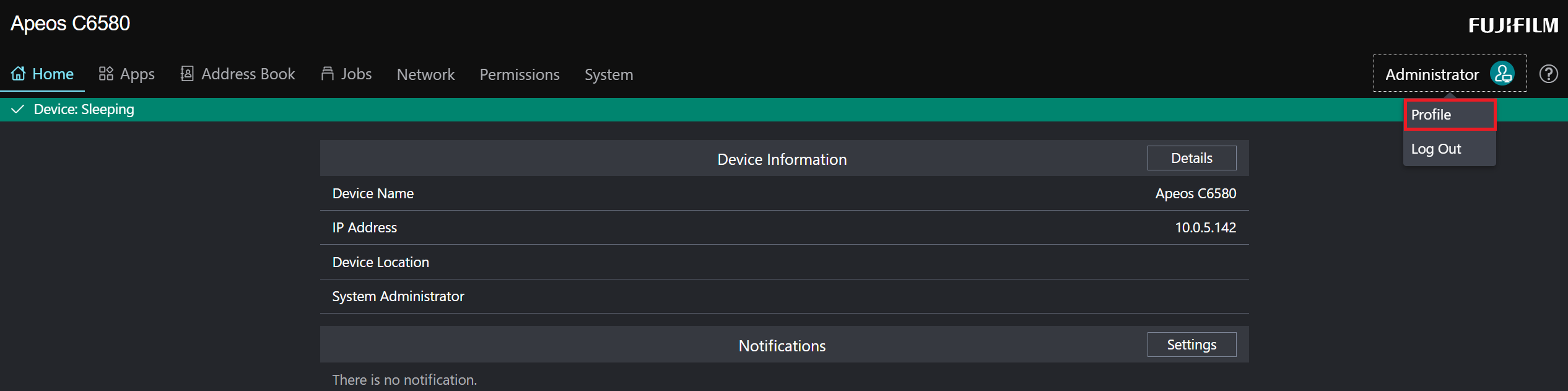Select Profile from the Administrator menu
The image size is (1568, 391).
pyautogui.click(x=1449, y=115)
